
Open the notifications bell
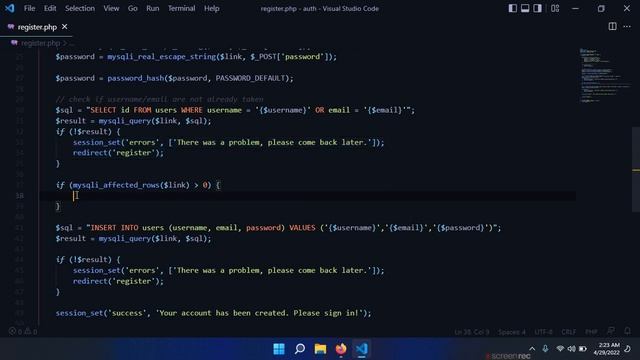click(627, 331)
